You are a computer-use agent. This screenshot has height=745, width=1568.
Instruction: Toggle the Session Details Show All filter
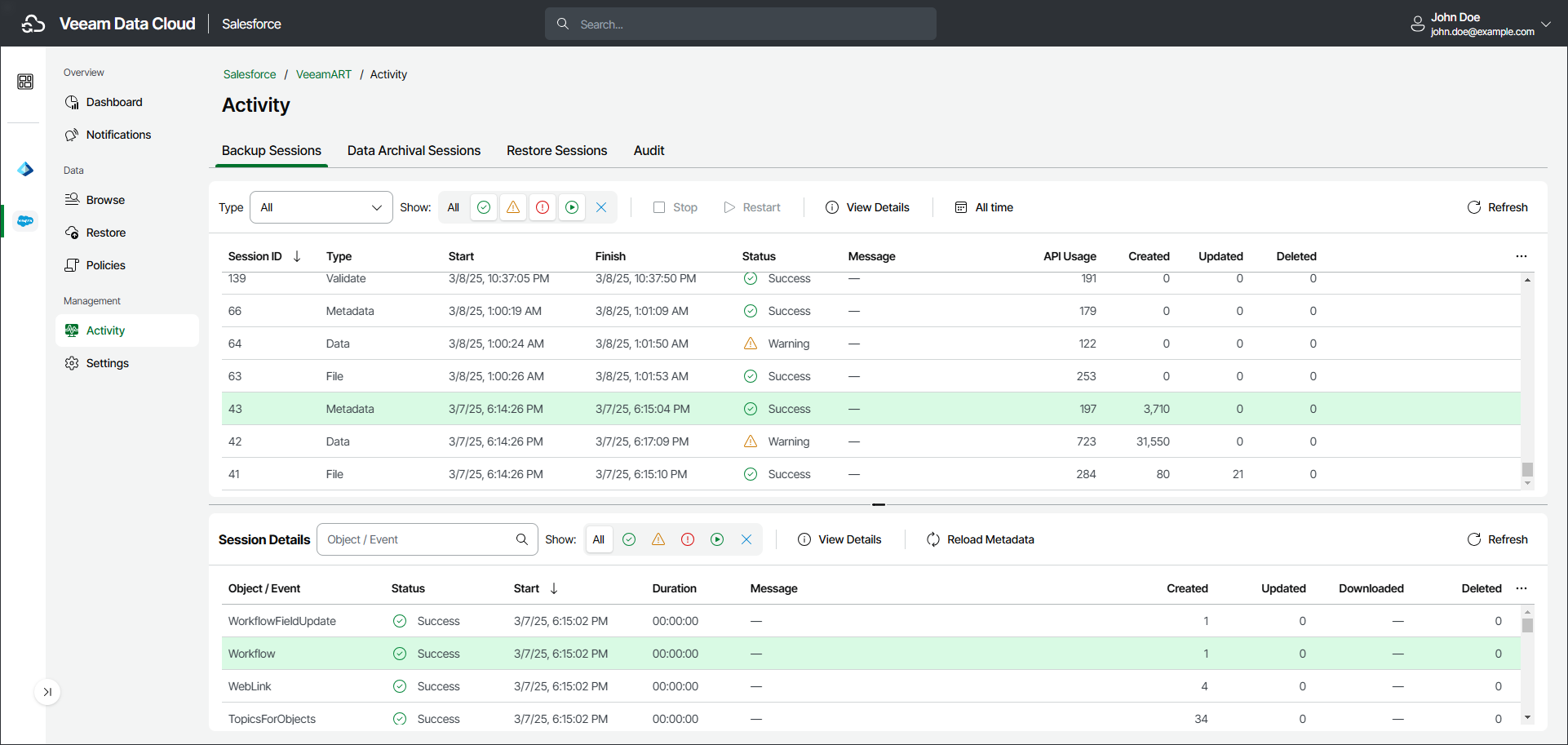(599, 539)
